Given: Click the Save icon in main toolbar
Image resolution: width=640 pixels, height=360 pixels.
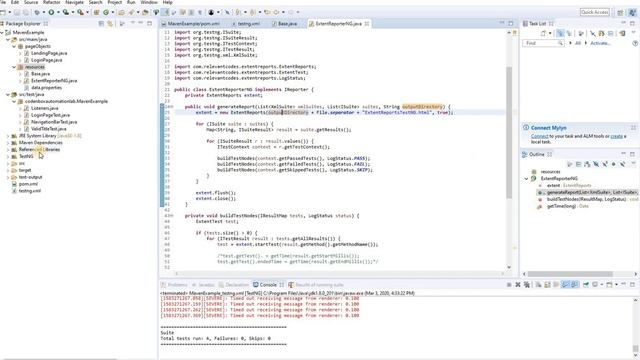Looking at the screenshot, I should pyautogui.click(x=17, y=12).
